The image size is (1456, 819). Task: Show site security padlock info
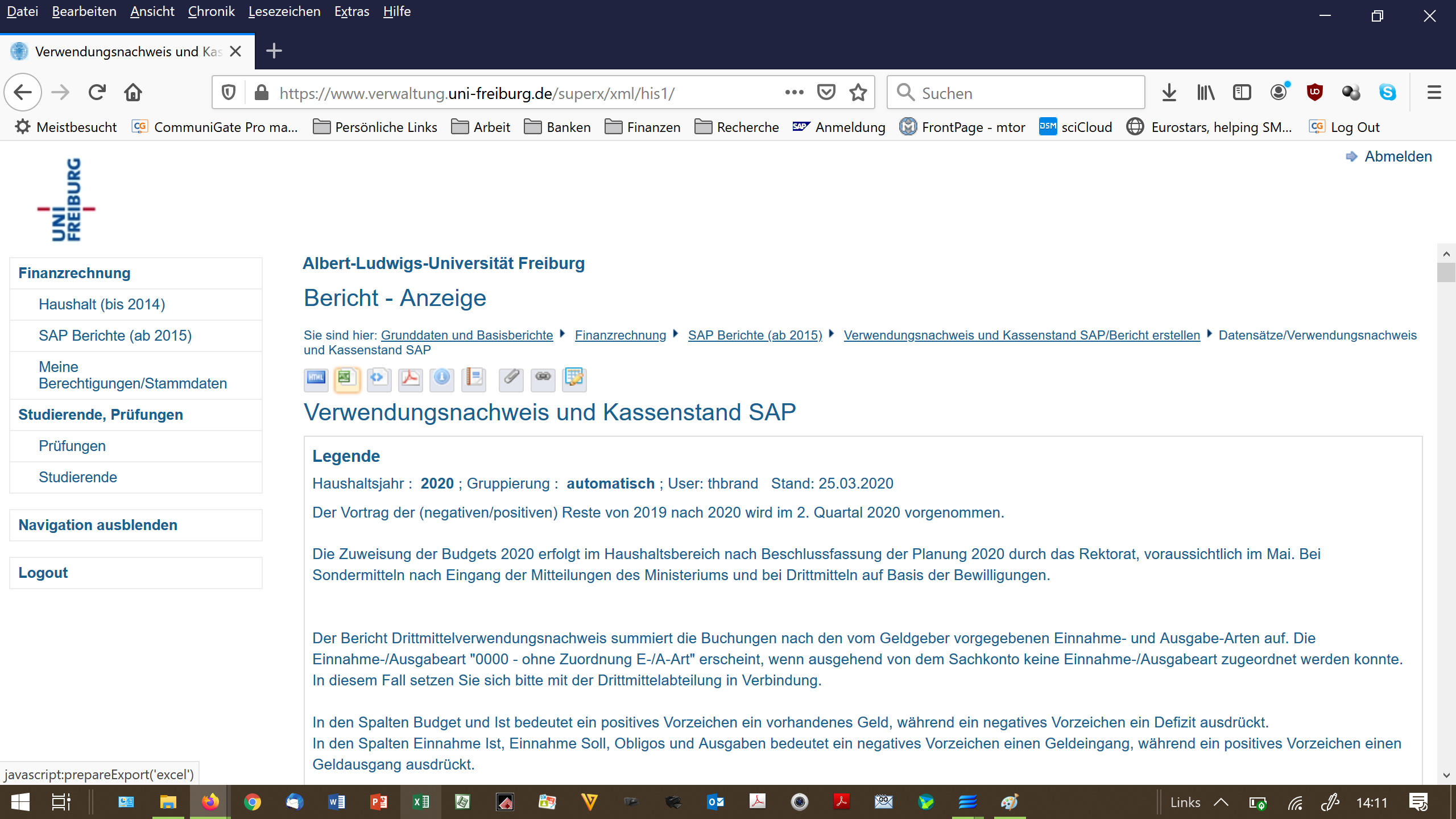262,93
